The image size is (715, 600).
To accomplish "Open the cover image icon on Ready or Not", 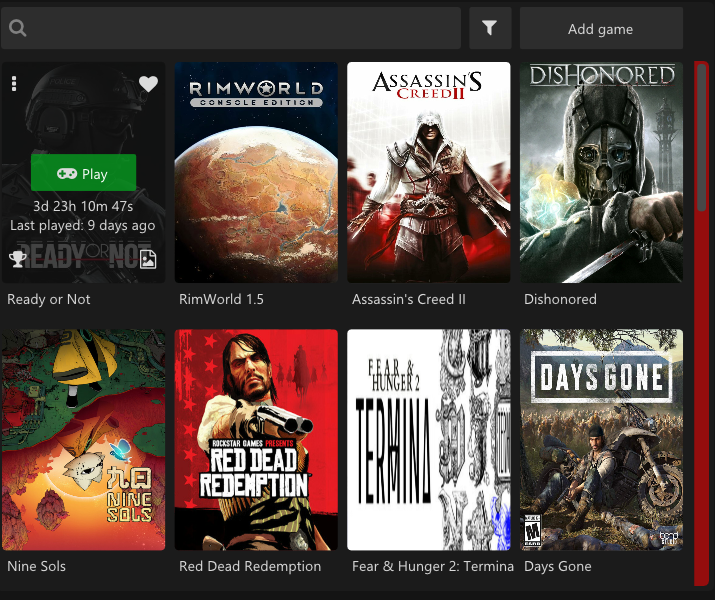I will 148,259.
